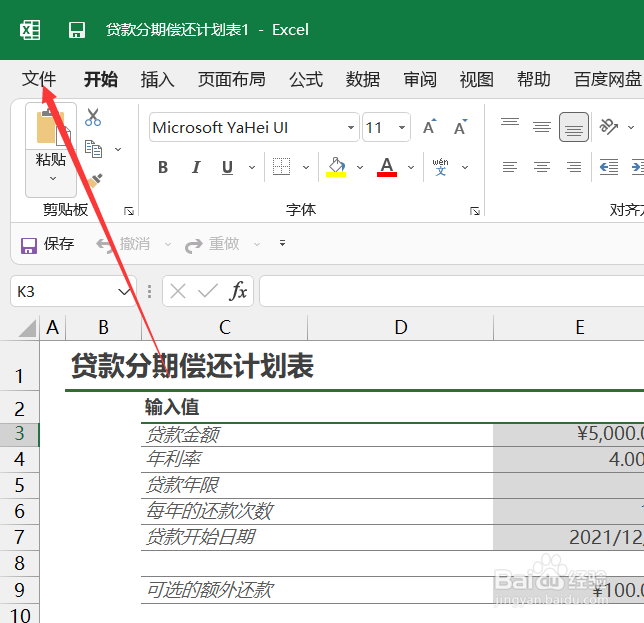The image size is (644, 623).
Task: Click the Undo 撤消 arrow
Action: pos(104,245)
